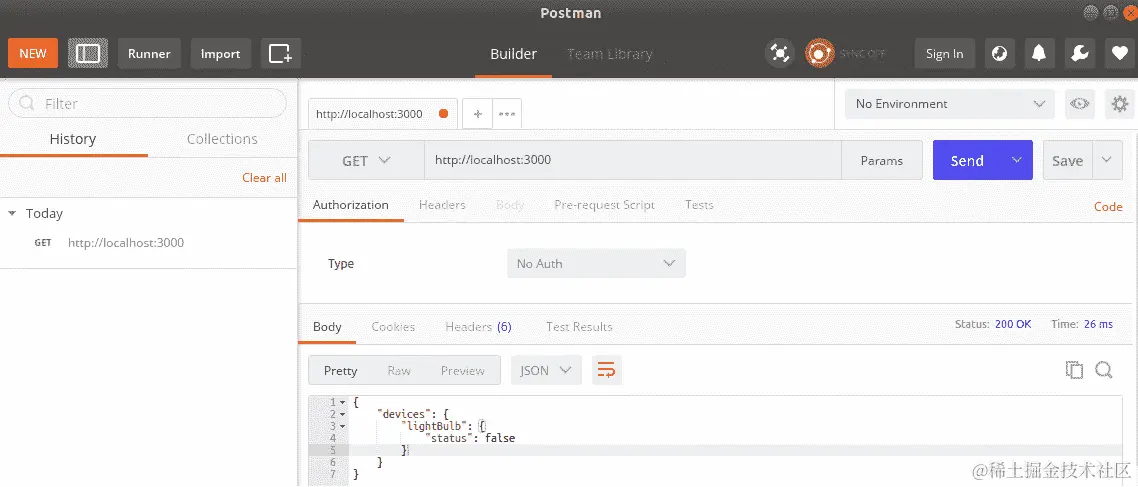1138x487 pixels.
Task: Add a new request tab
Action: coord(478,114)
